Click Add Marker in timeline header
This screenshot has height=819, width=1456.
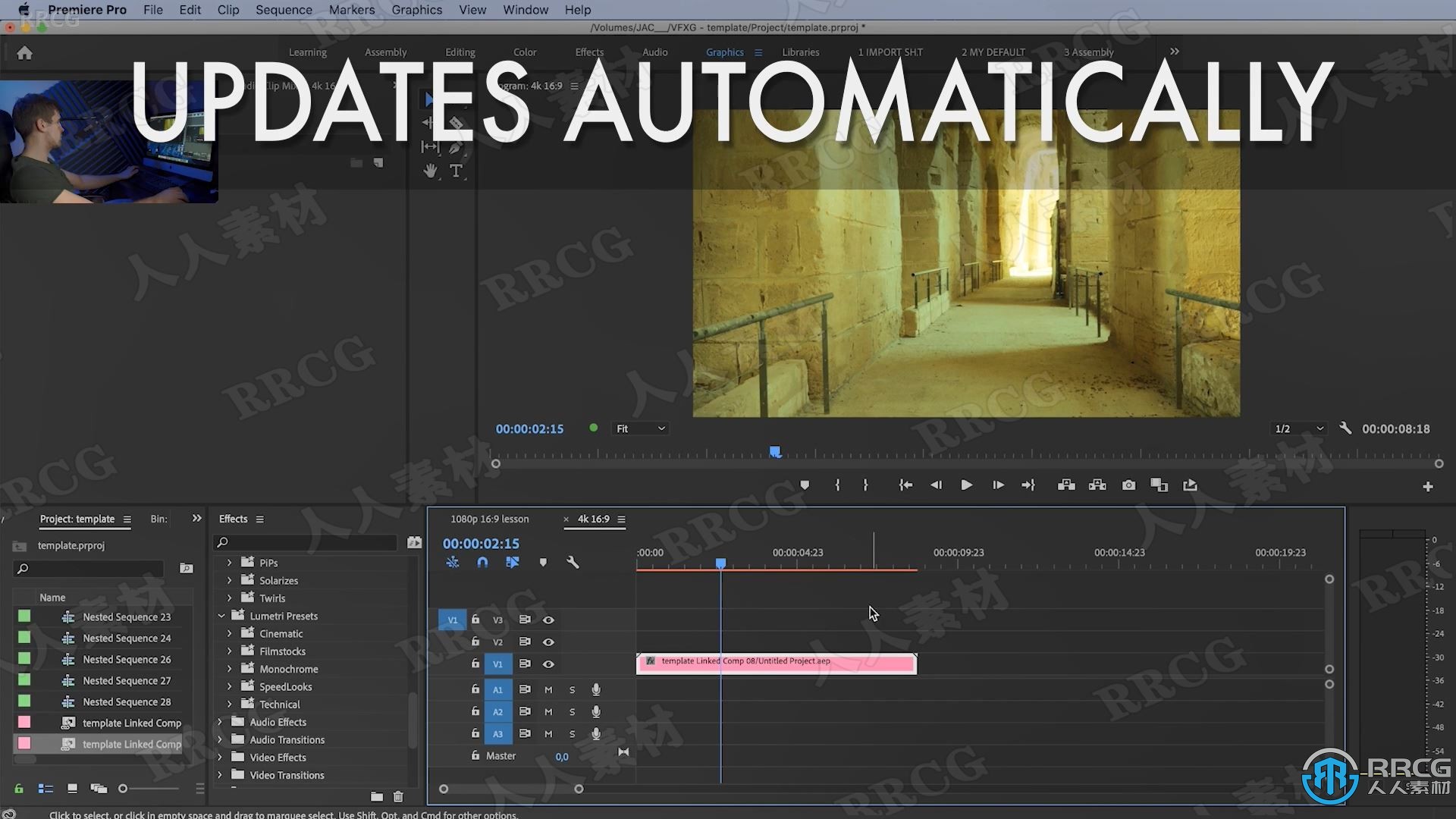543,562
